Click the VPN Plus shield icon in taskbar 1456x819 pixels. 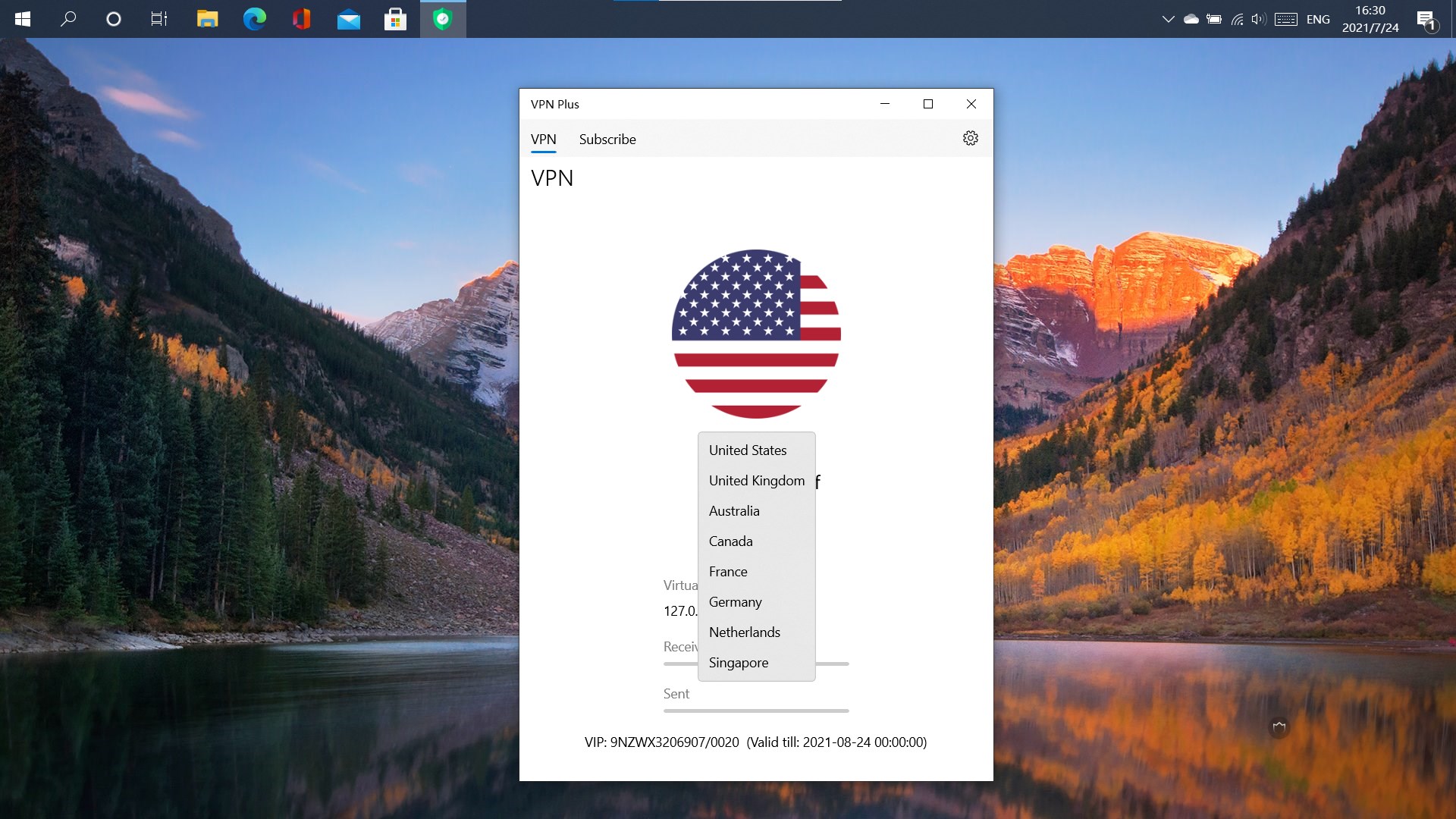coord(443,19)
